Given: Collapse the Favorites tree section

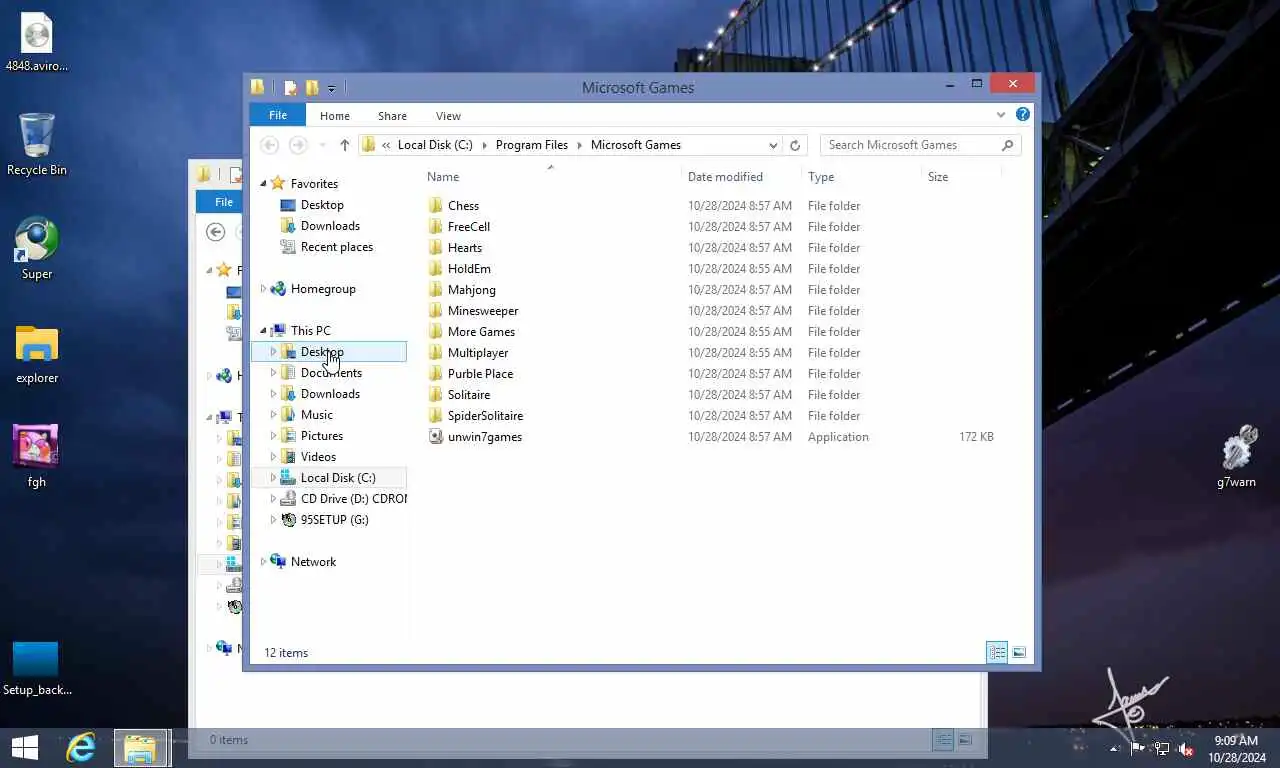Looking at the screenshot, I should click(x=263, y=183).
